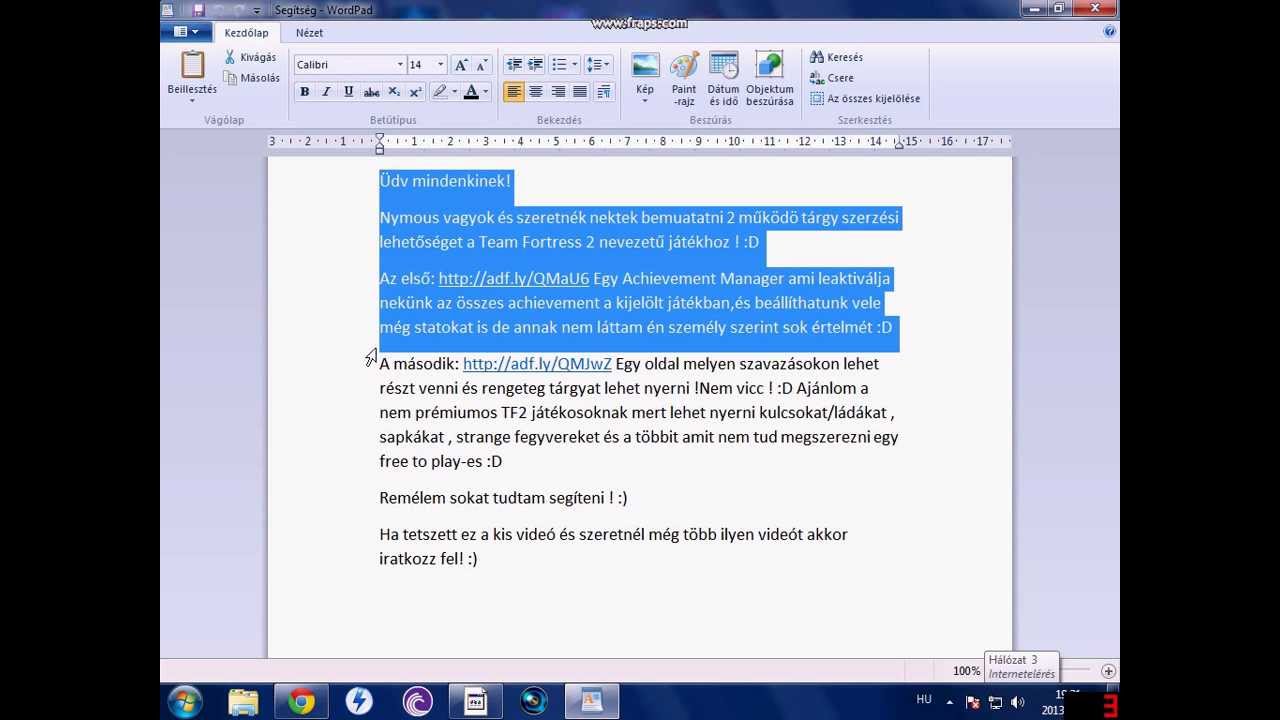The image size is (1280, 720).
Task: Toggle underline formatting
Action: coord(348,92)
